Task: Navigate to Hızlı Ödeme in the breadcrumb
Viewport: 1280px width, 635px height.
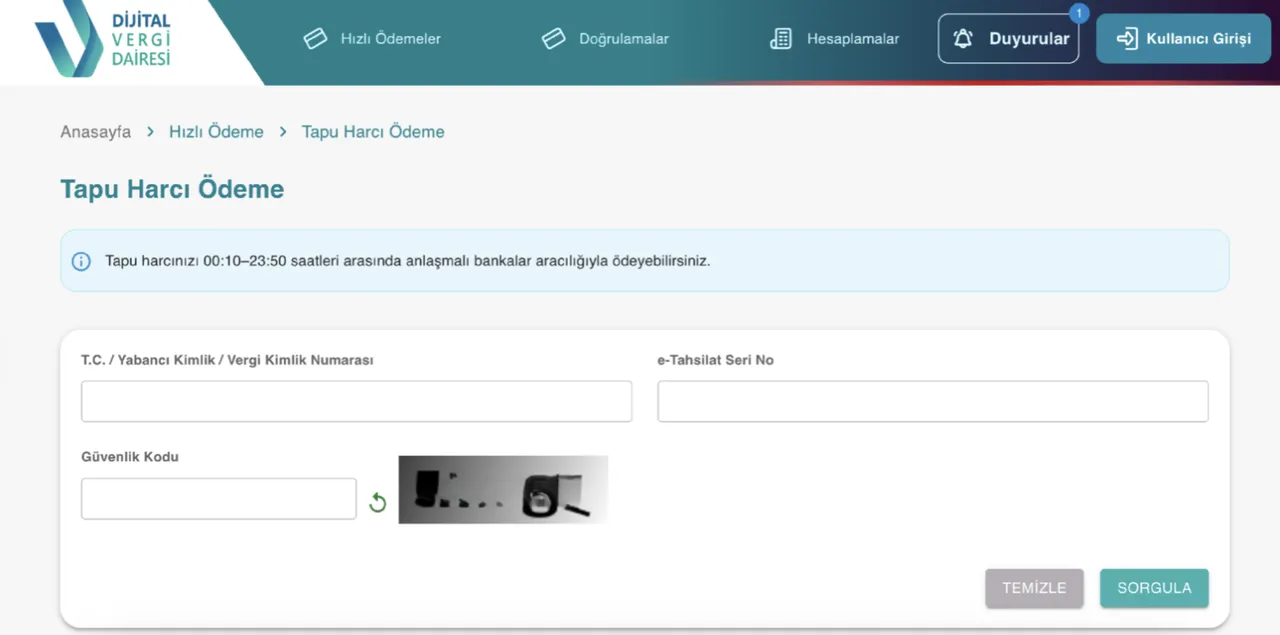Action: click(216, 132)
